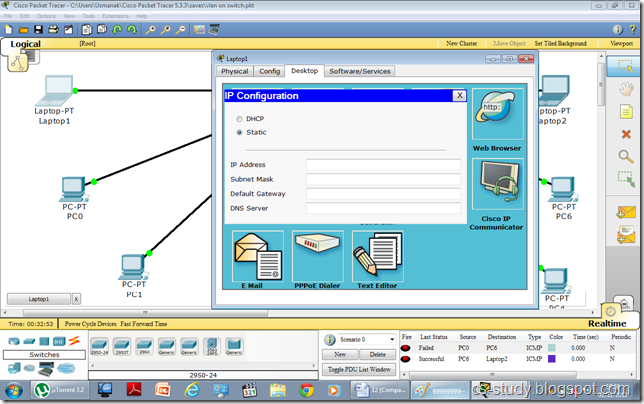This screenshot has width=644, height=404.
Task: Click Power Cycle Devices
Action: [x=90, y=324]
